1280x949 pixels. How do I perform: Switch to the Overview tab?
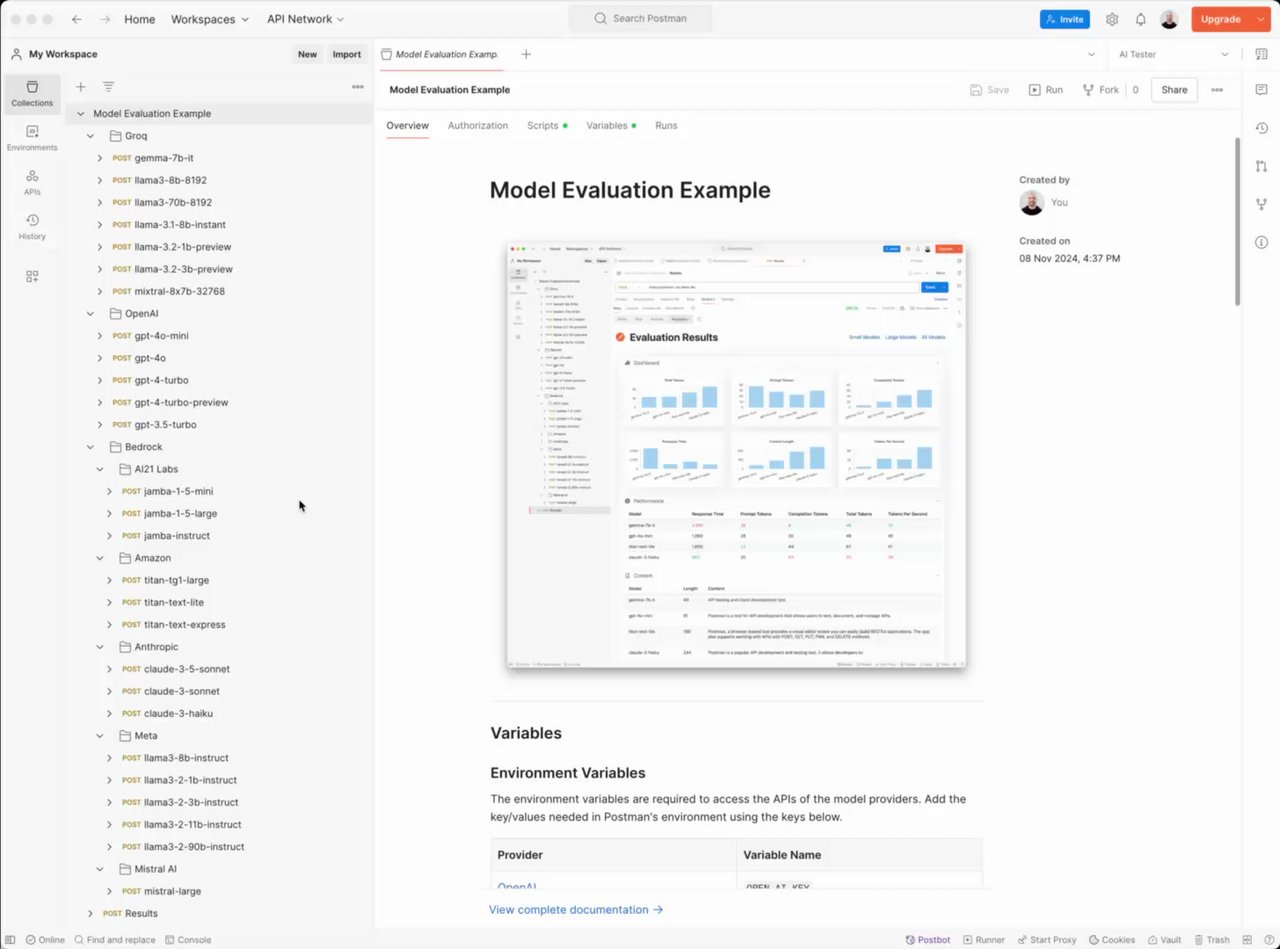coord(407,126)
